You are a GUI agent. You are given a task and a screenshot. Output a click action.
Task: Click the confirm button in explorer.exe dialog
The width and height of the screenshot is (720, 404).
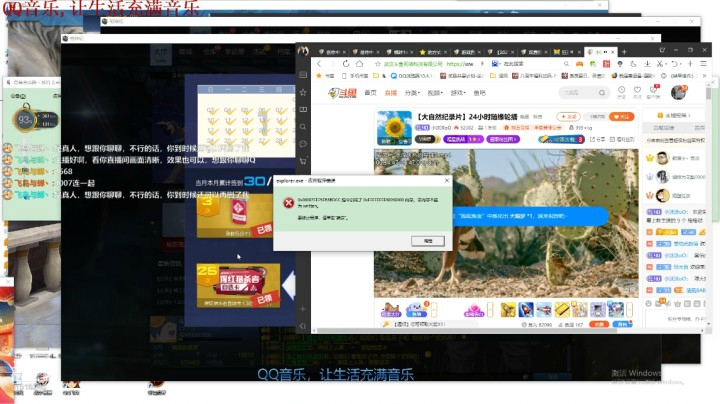(428, 241)
